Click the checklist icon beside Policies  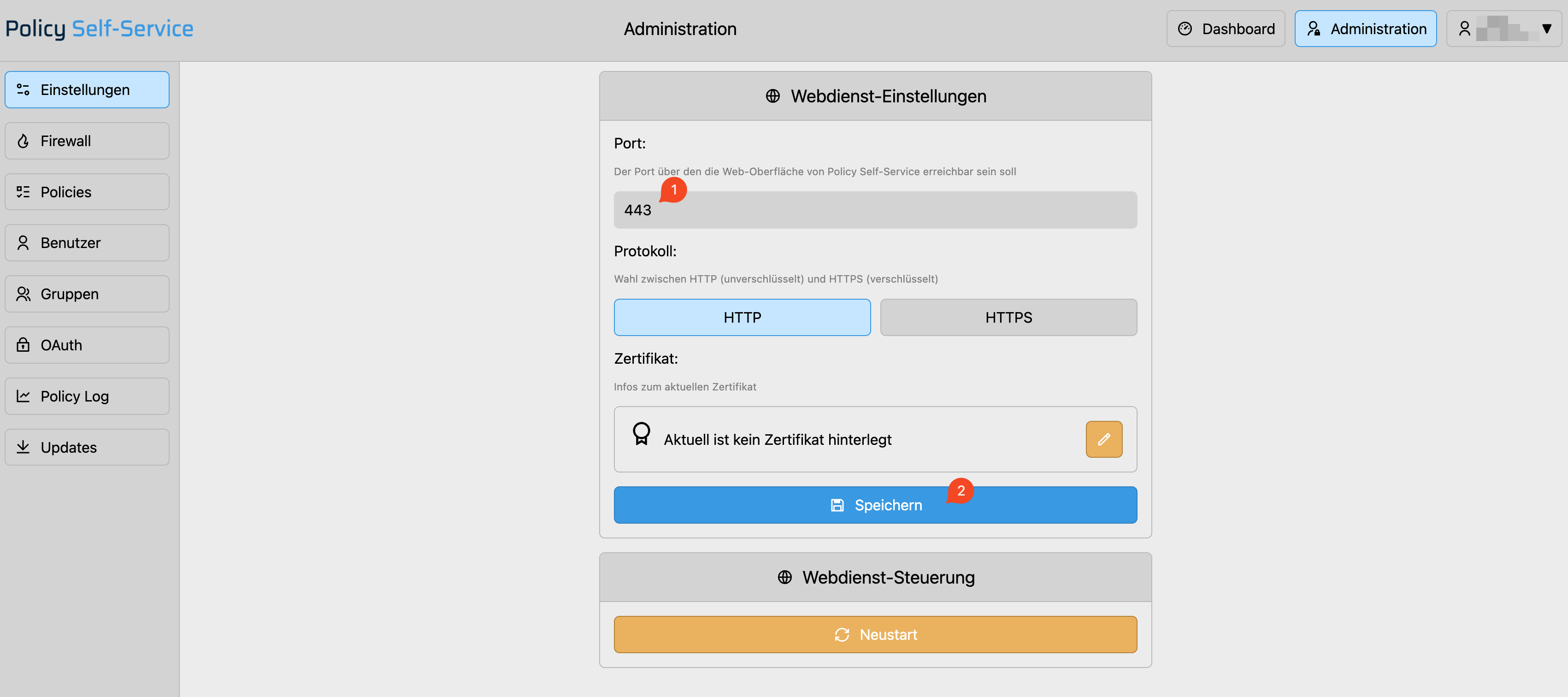pos(23,192)
